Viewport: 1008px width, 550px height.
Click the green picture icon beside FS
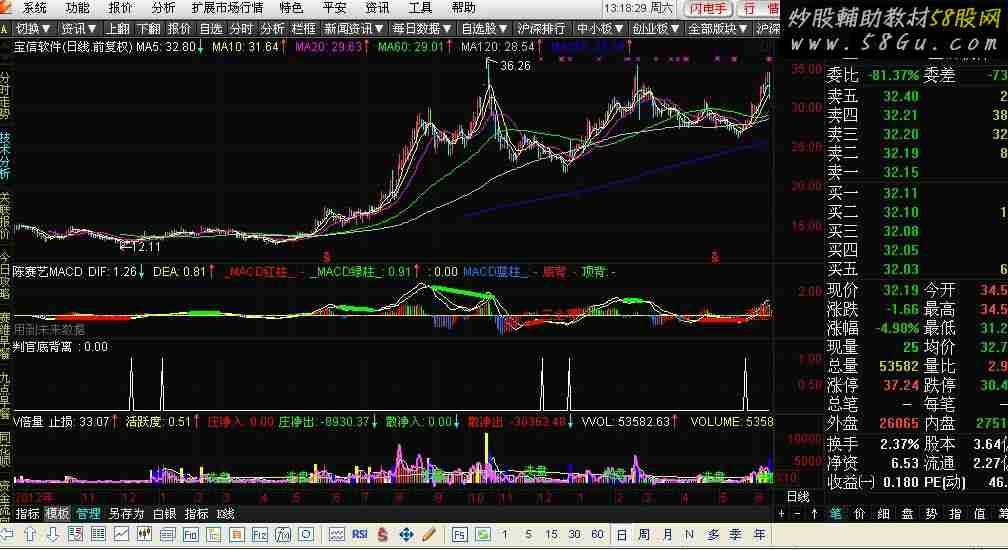(x=483, y=534)
